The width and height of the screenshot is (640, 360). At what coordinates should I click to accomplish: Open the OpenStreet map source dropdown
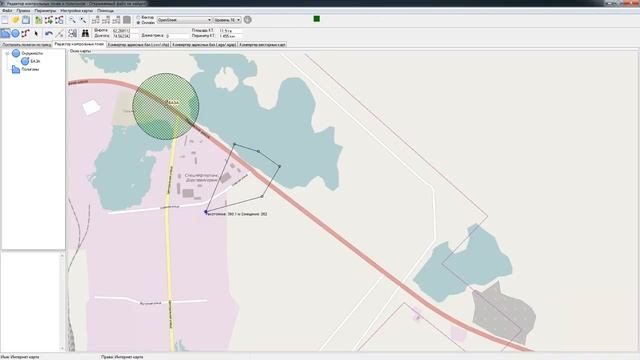click(184, 20)
